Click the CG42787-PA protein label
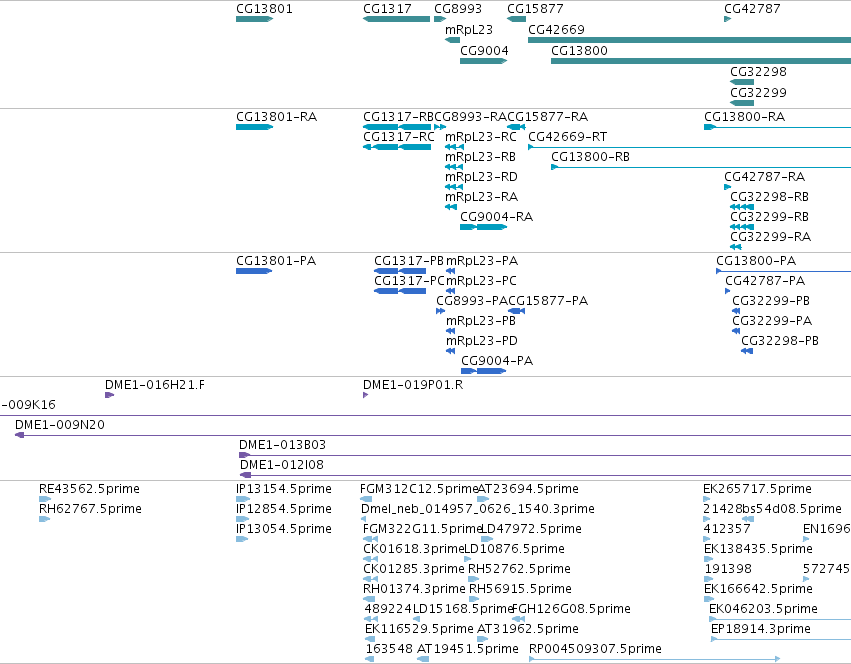 click(765, 281)
